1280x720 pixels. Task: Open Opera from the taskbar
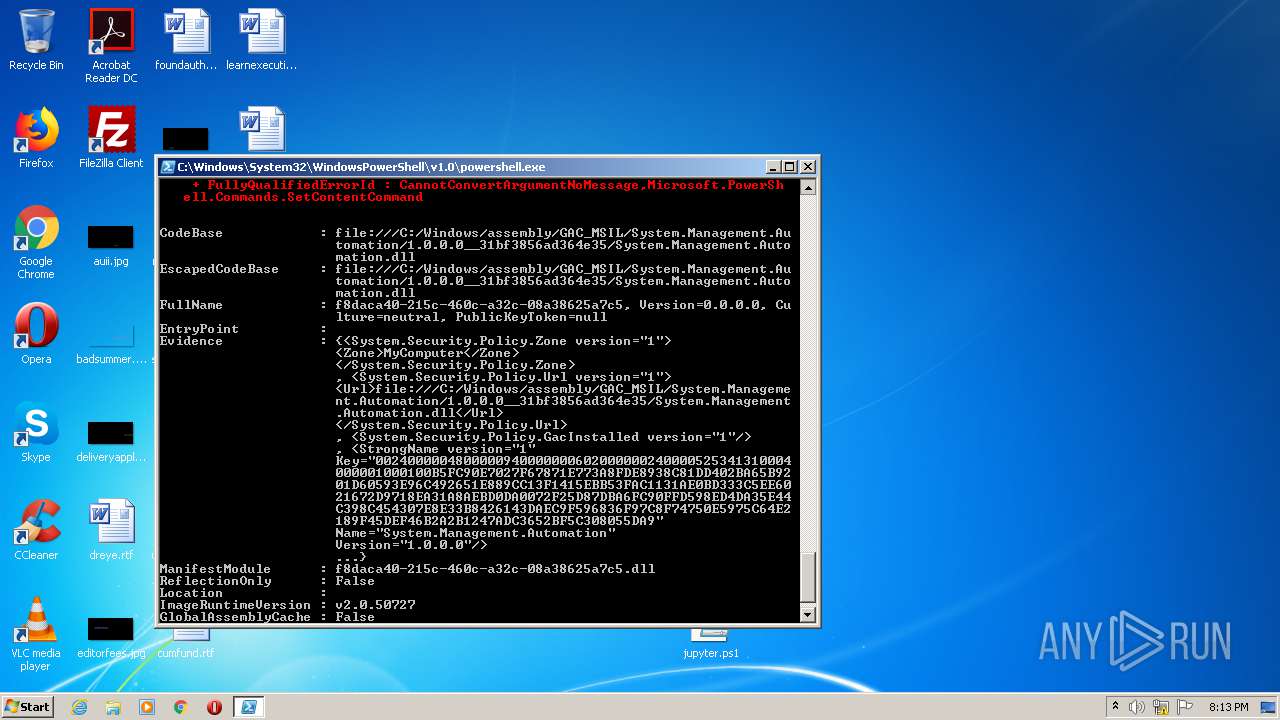[x=214, y=707]
